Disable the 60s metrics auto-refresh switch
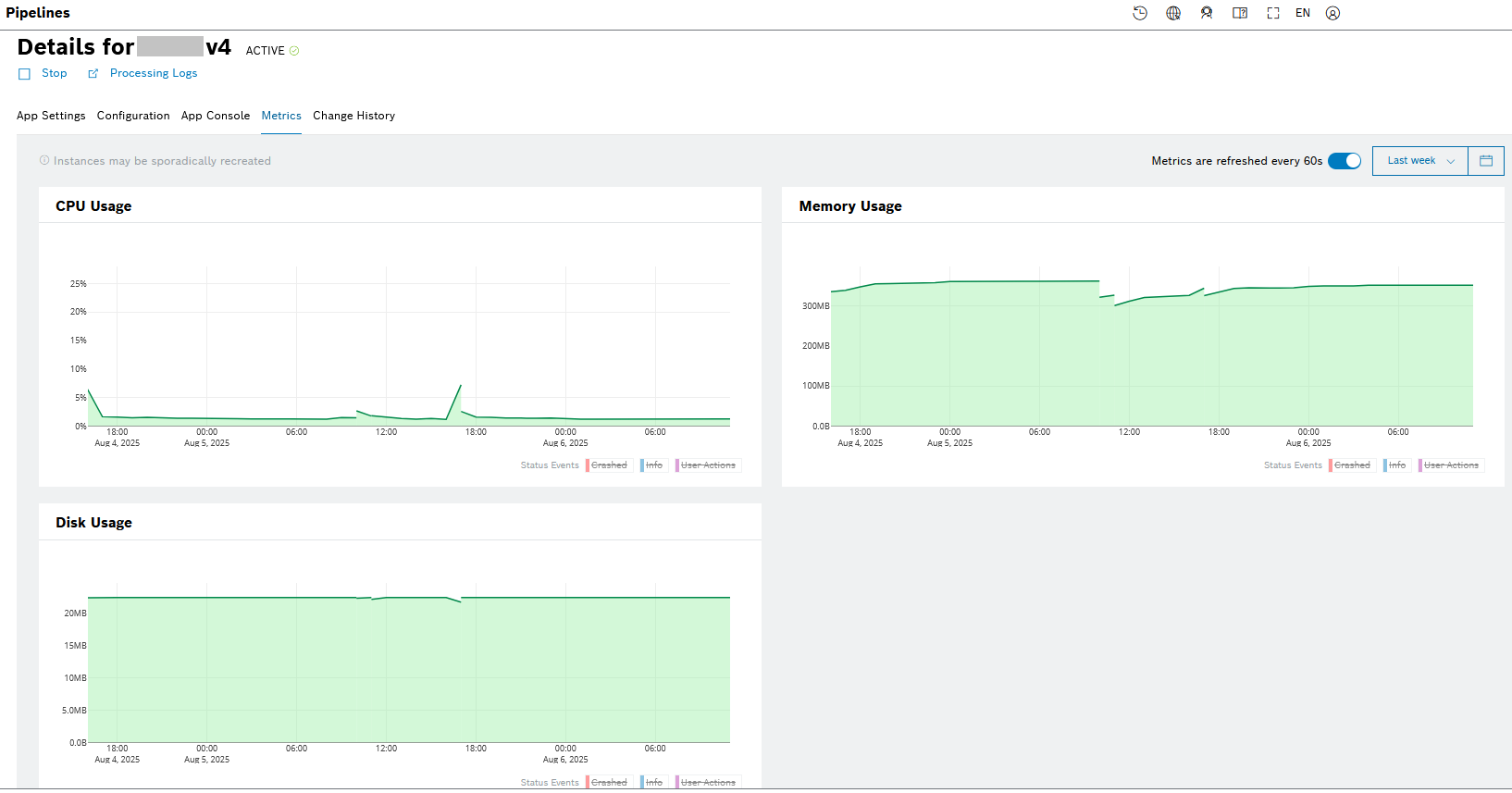 [x=1344, y=161]
